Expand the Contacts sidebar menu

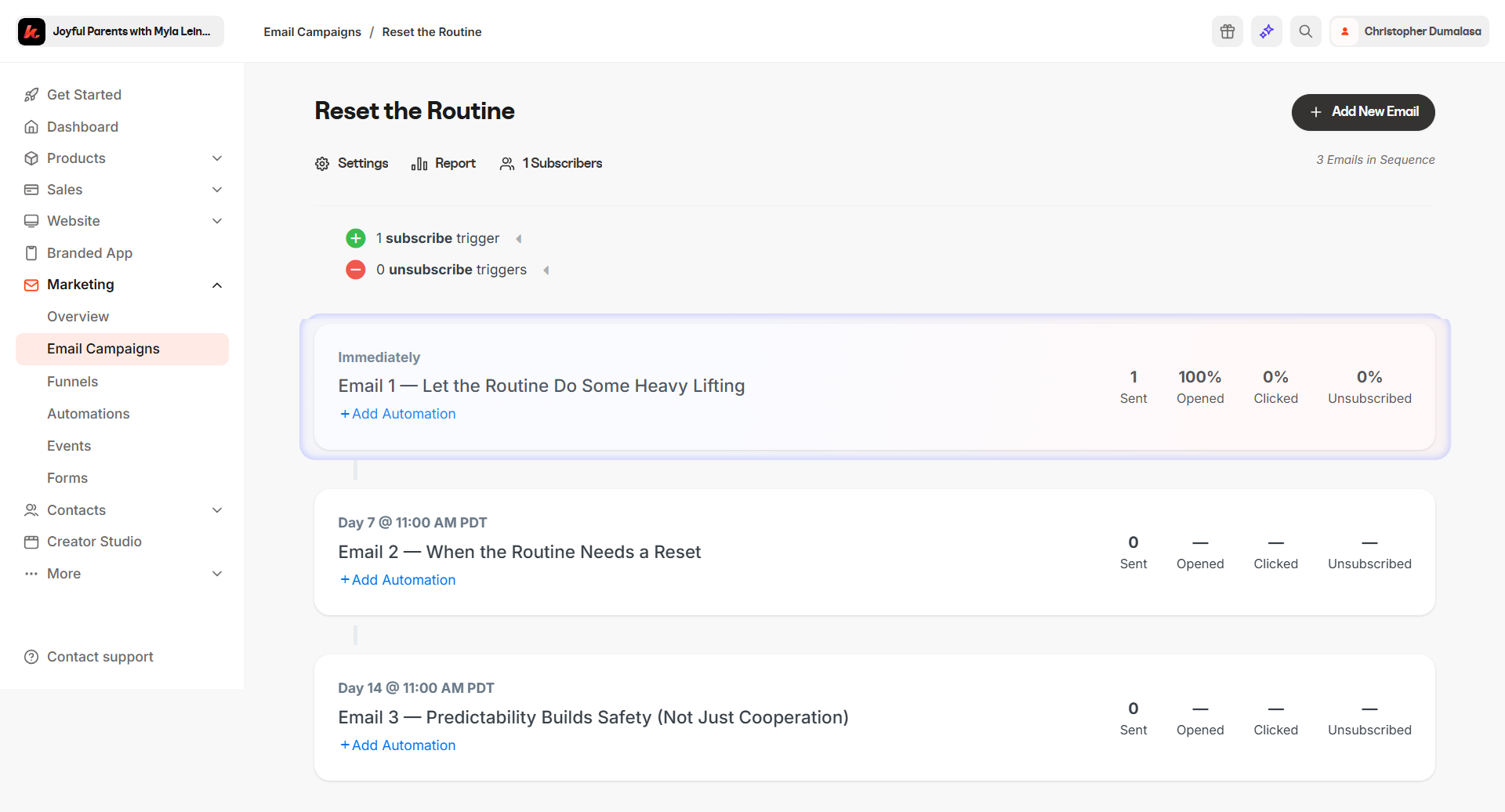coord(217,510)
